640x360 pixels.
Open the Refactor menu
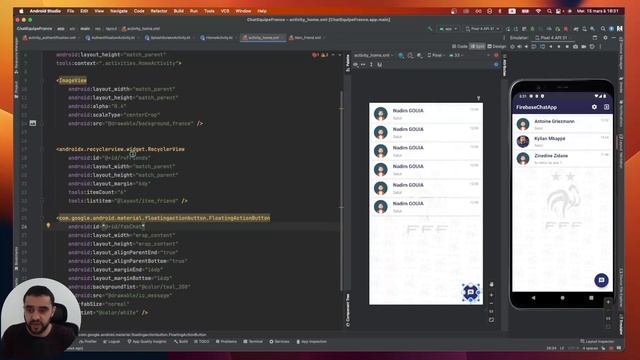point(159,11)
